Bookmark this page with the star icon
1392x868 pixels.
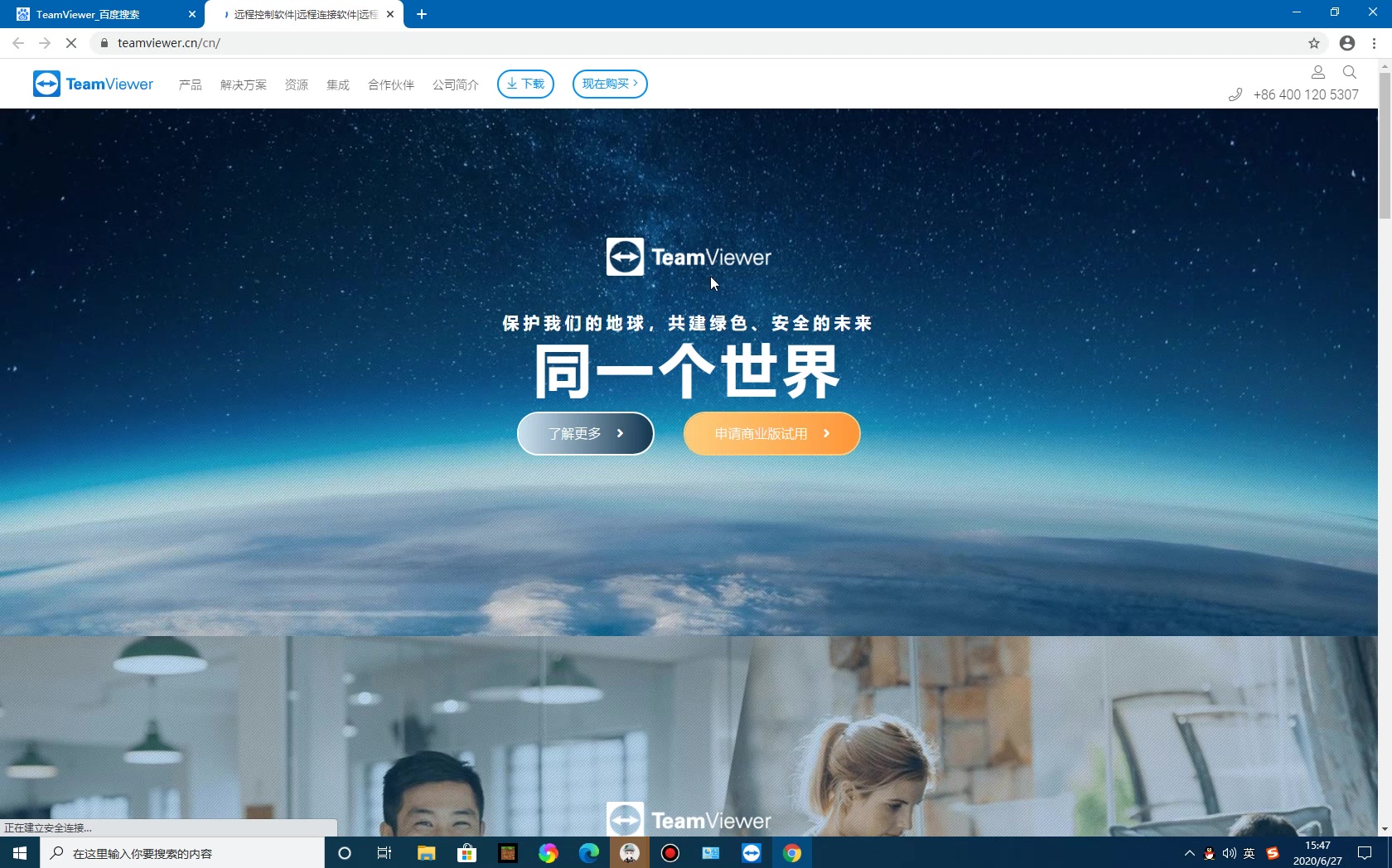pos(1314,43)
